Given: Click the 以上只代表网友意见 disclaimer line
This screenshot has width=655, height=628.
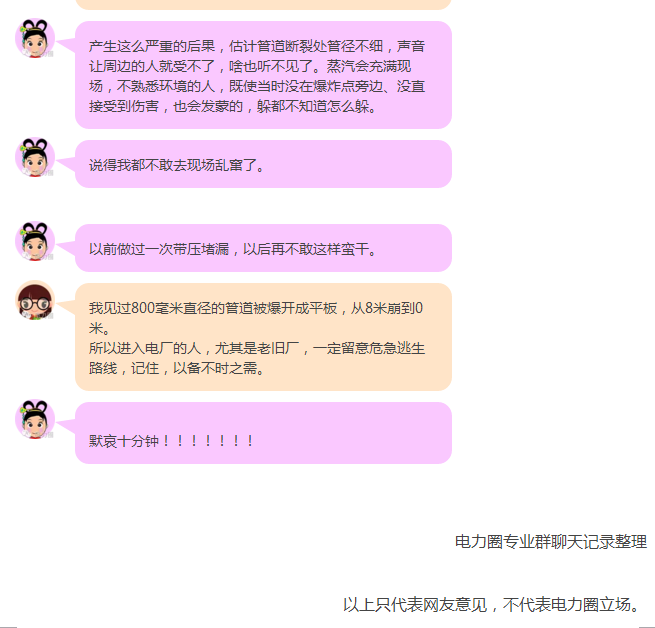Looking at the screenshot, I should tap(492, 605).
